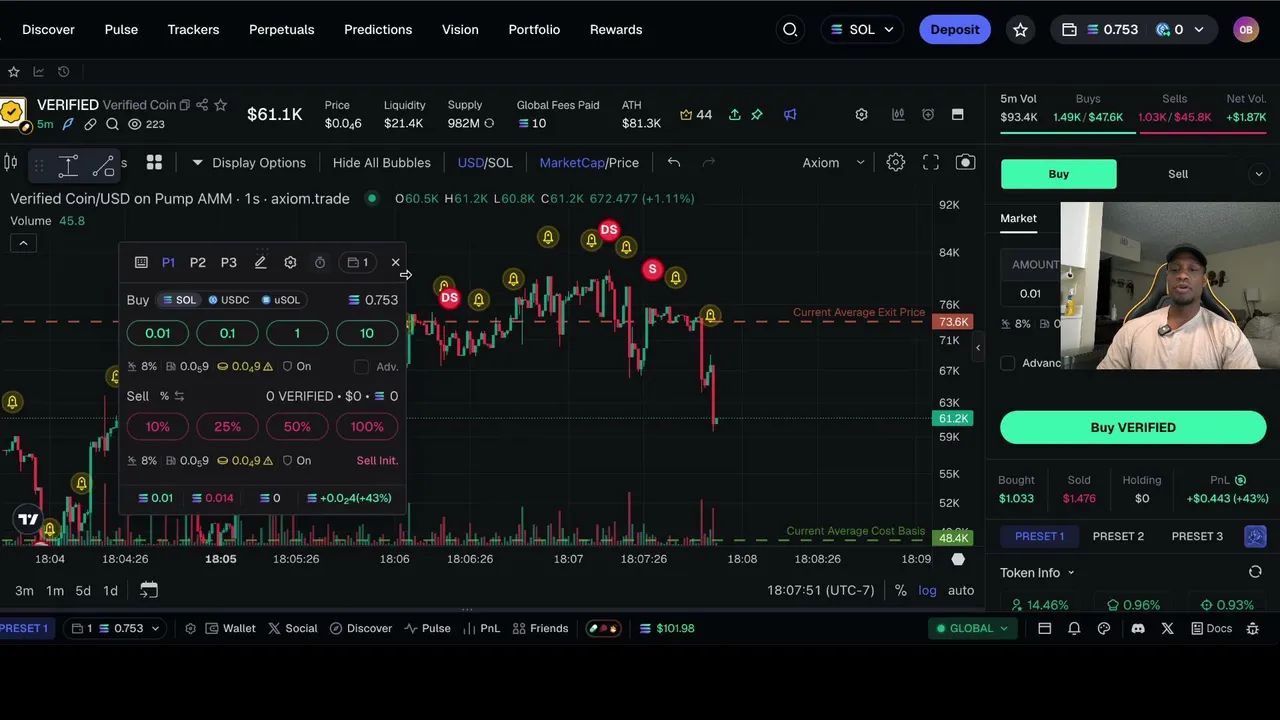Open the Perpetuals page
Image resolution: width=1280 pixels, height=720 pixels.
coord(281,30)
